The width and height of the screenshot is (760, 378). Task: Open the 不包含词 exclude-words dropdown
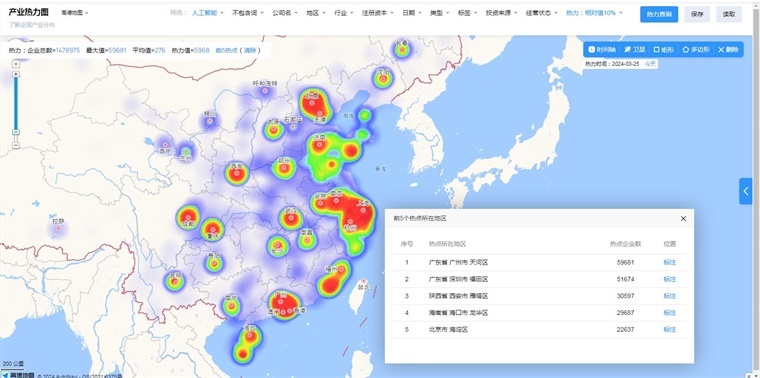[247, 13]
